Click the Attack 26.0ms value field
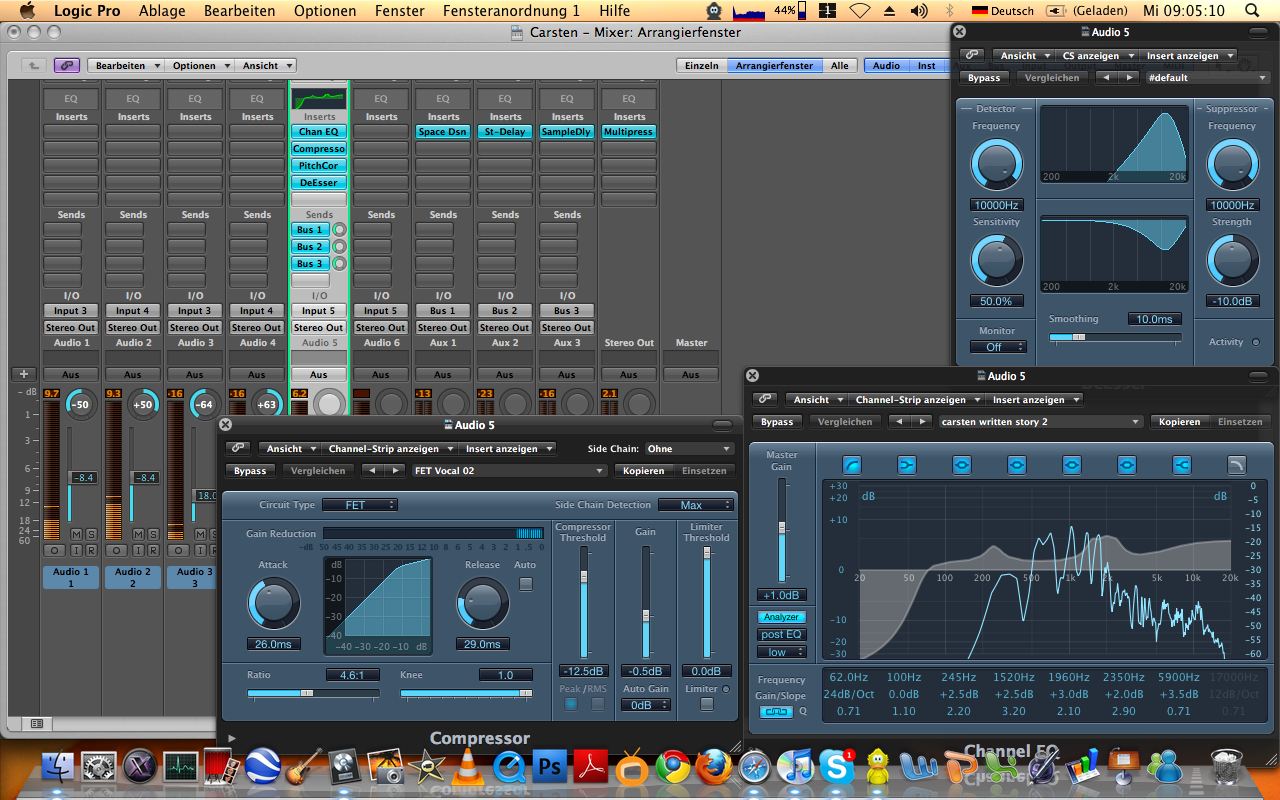 273,644
